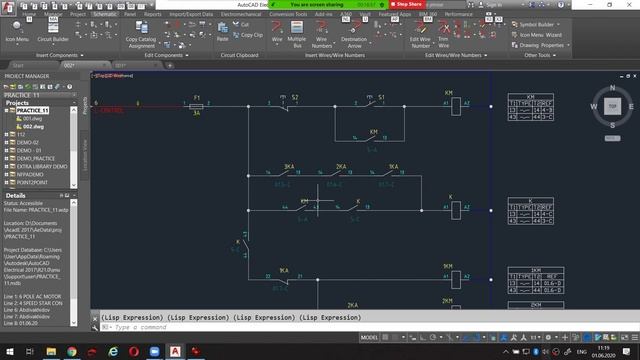Click Sign In in the title bar
This screenshot has width=640, height=360.
(492, 5)
